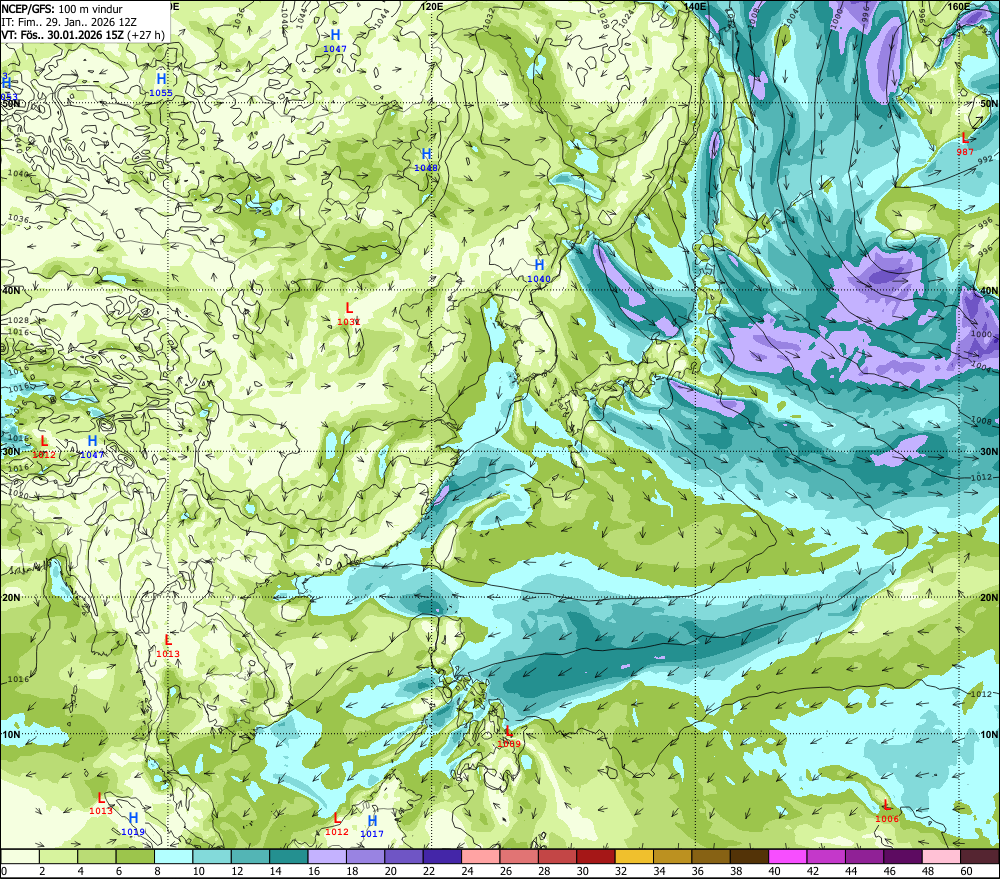Click the H 1019 high pressure marker
The width and height of the screenshot is (1000, 879).
click(x=133, y=824)
